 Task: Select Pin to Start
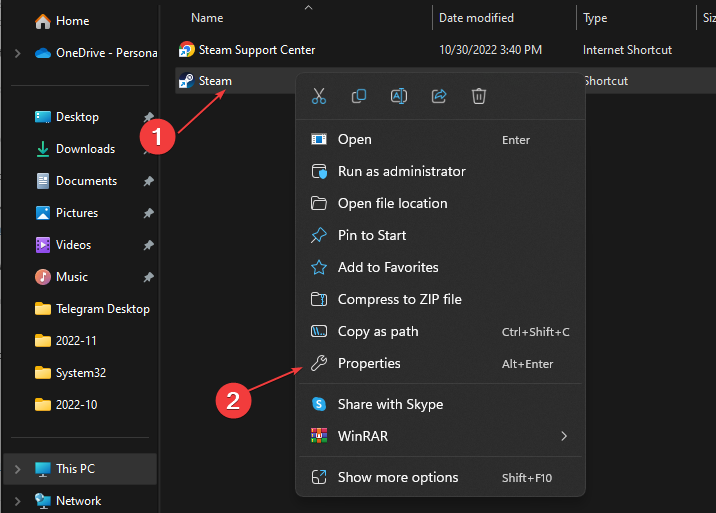[441, 235]
